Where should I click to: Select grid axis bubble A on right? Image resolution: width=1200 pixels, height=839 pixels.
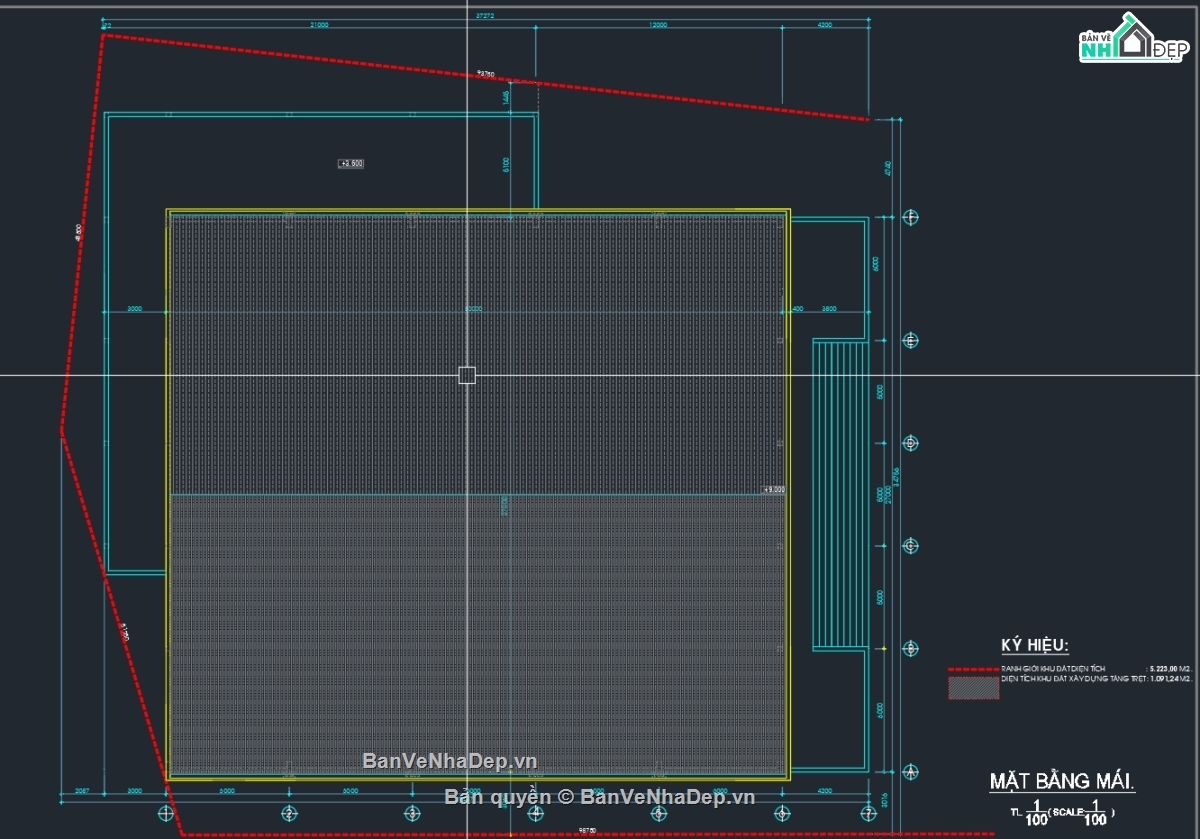tap(910, 772)
